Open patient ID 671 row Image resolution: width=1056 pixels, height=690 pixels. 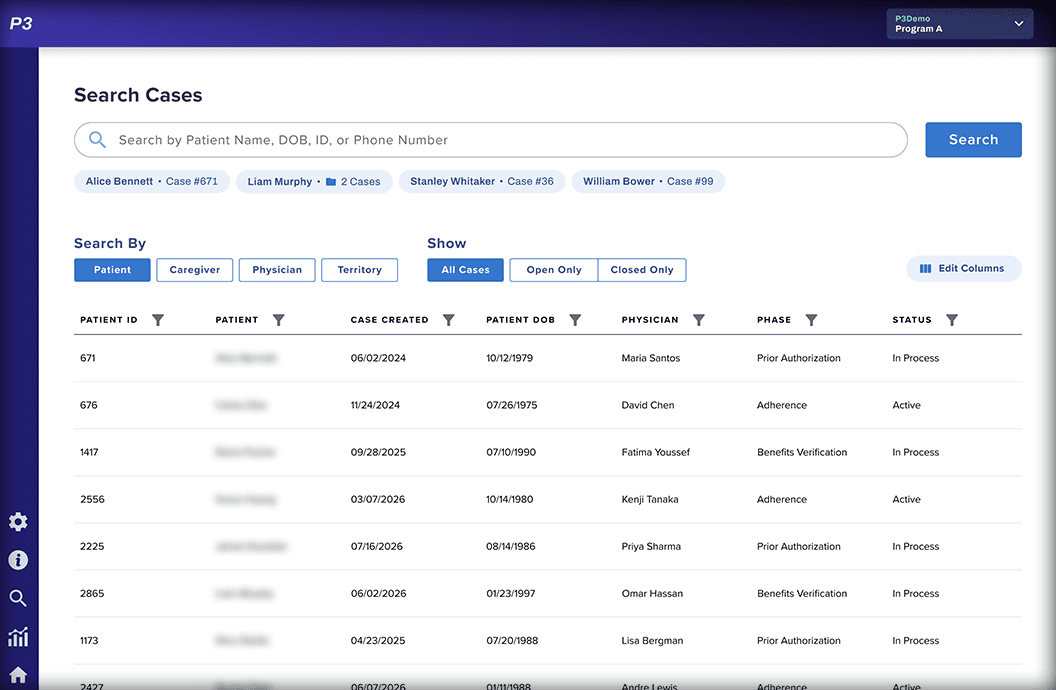[548, 358]
